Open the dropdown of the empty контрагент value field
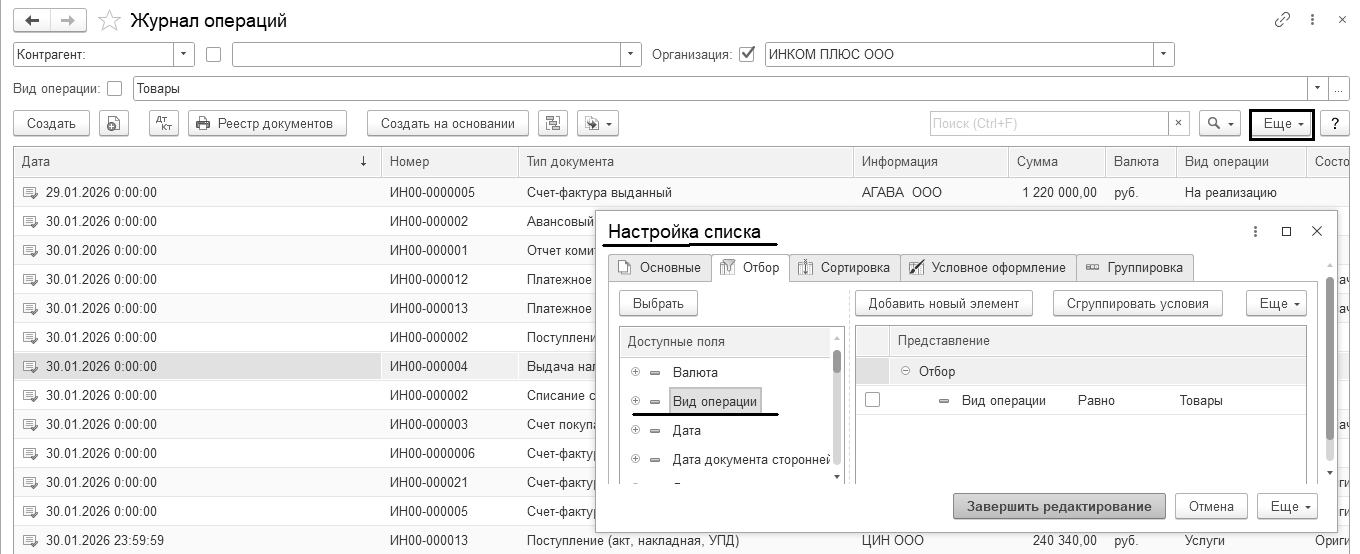The width and height of the screenshot is (1360, 554). 630,54
